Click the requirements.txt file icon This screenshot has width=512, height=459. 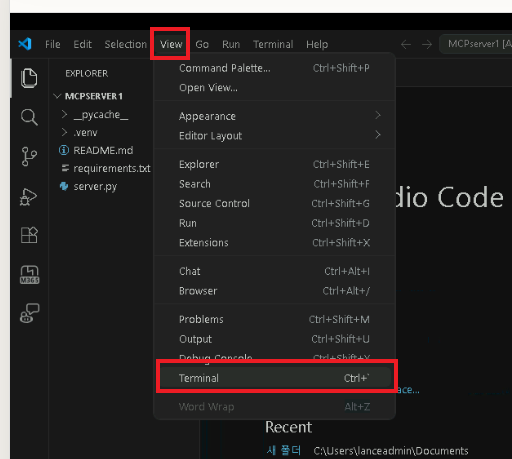[65, 168]
